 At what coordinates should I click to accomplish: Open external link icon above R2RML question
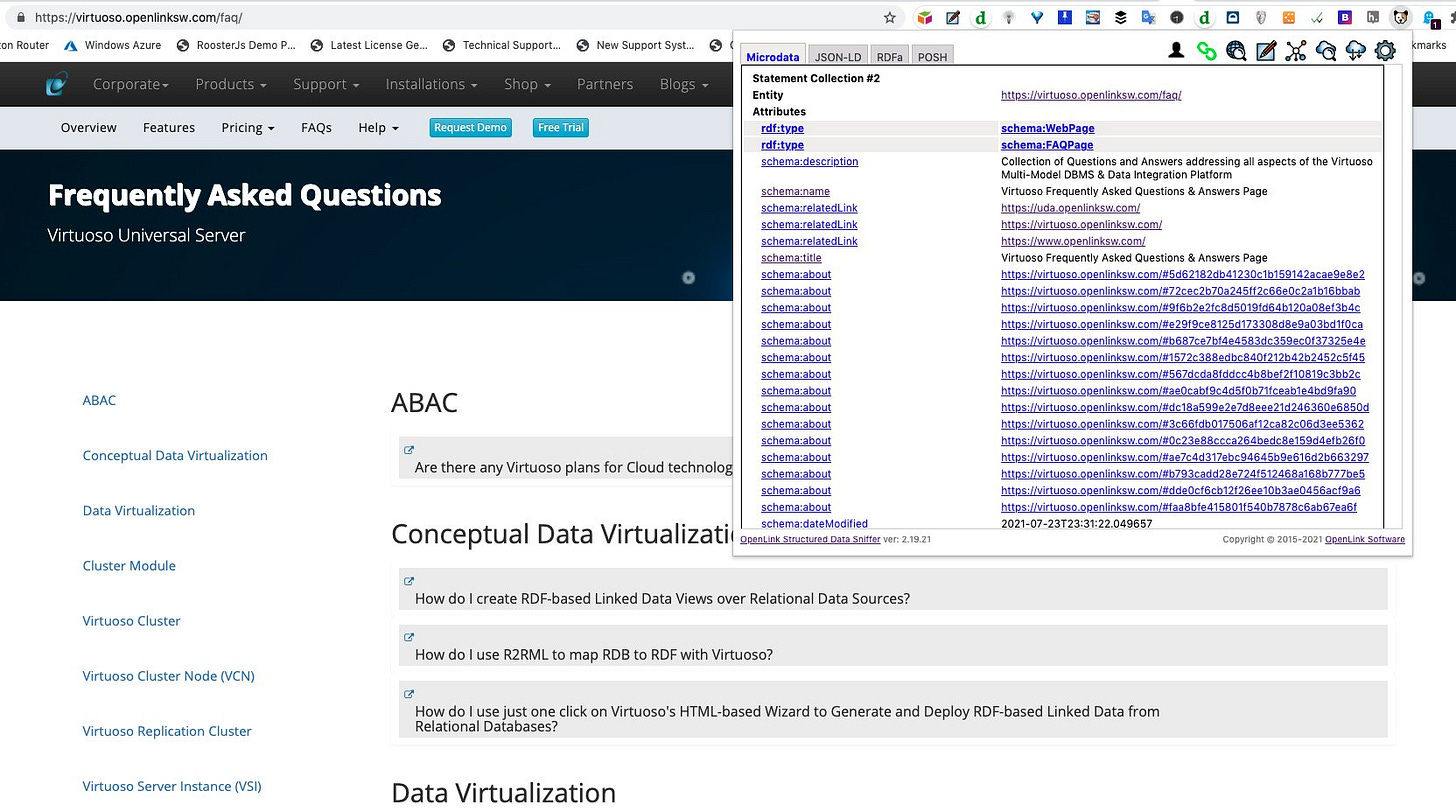[x=408, y=637]
